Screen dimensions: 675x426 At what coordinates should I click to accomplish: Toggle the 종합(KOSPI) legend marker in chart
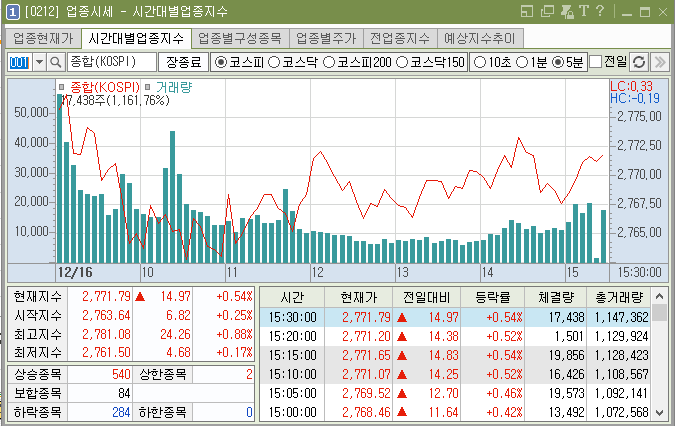(x=62, y=87)
